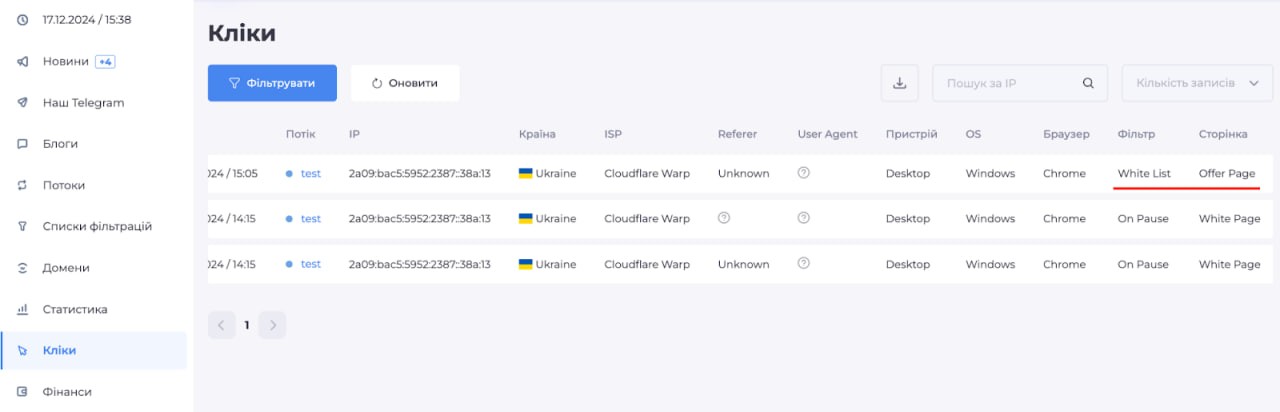
Task: Click the Списки фільтрацій funnel icon
Action: coord(23,227)
